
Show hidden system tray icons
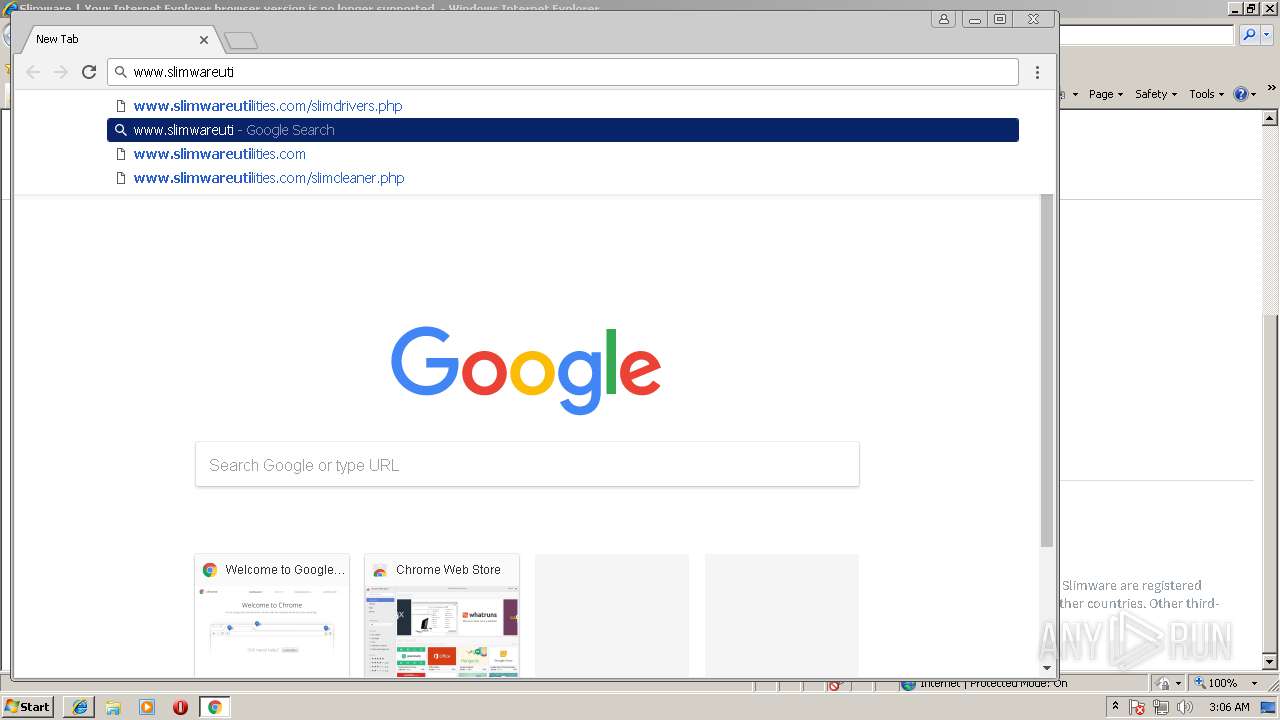point(1115,707)
